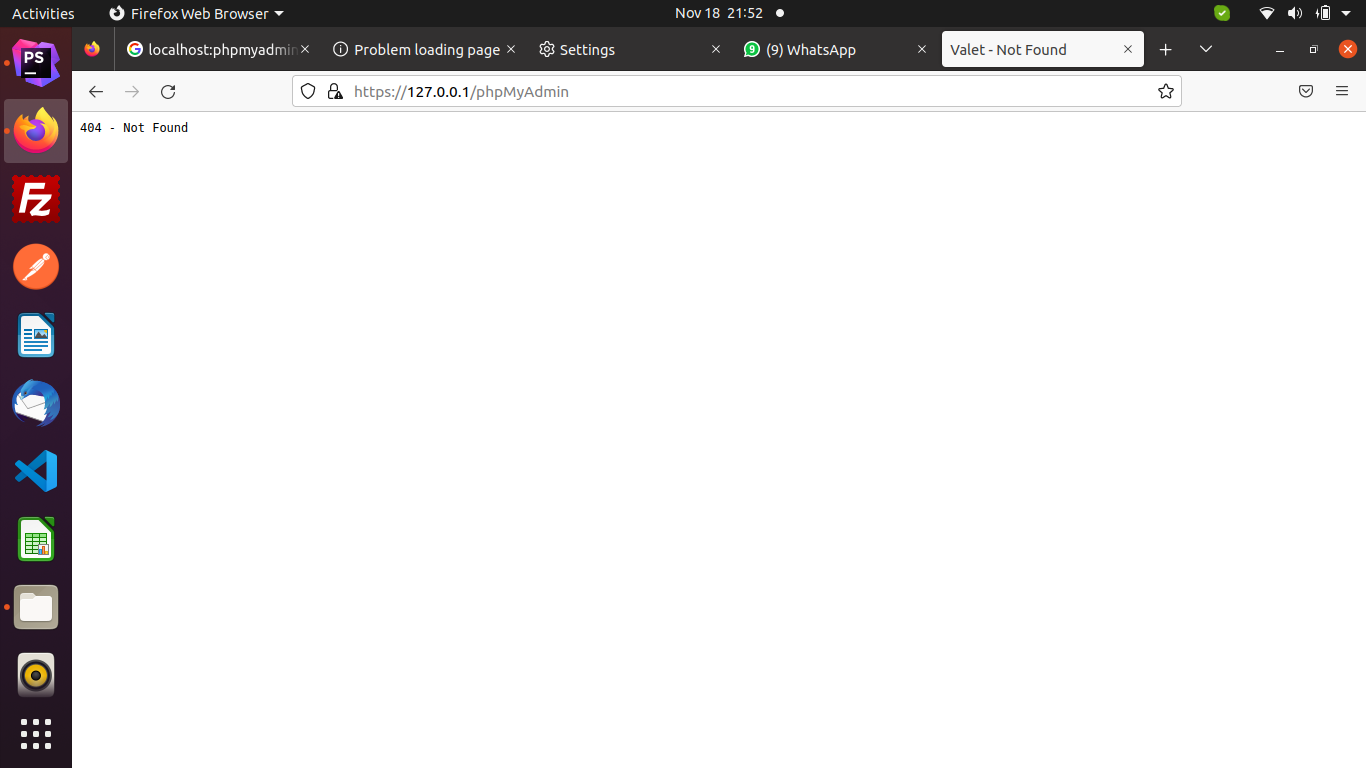This screenshot has height=768, width=1366.
Task: Switch to the WhatsApp tab
Action: 810,50
